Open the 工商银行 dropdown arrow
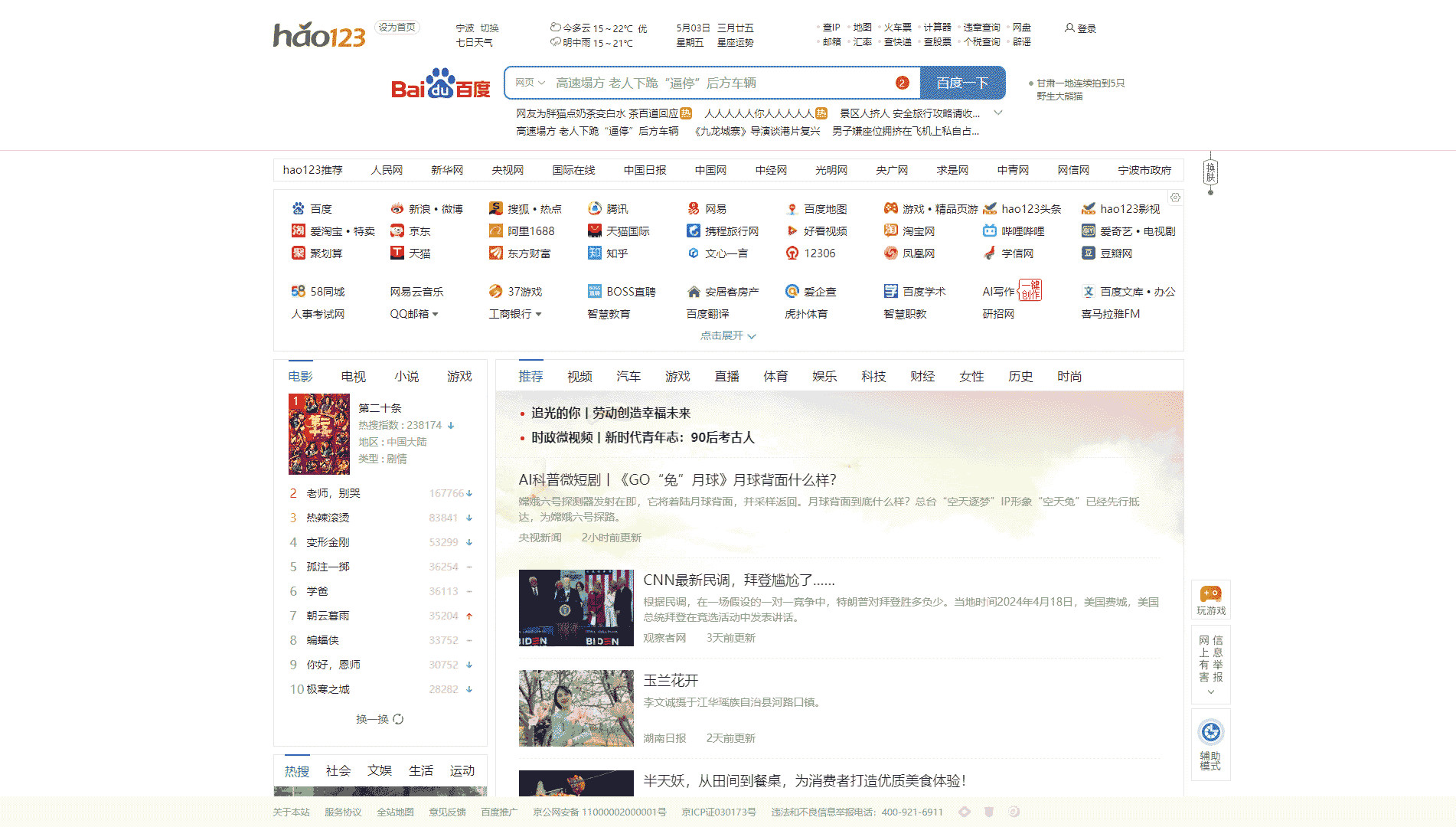This screenshot has width=1456, height=827. click(538, 314)
